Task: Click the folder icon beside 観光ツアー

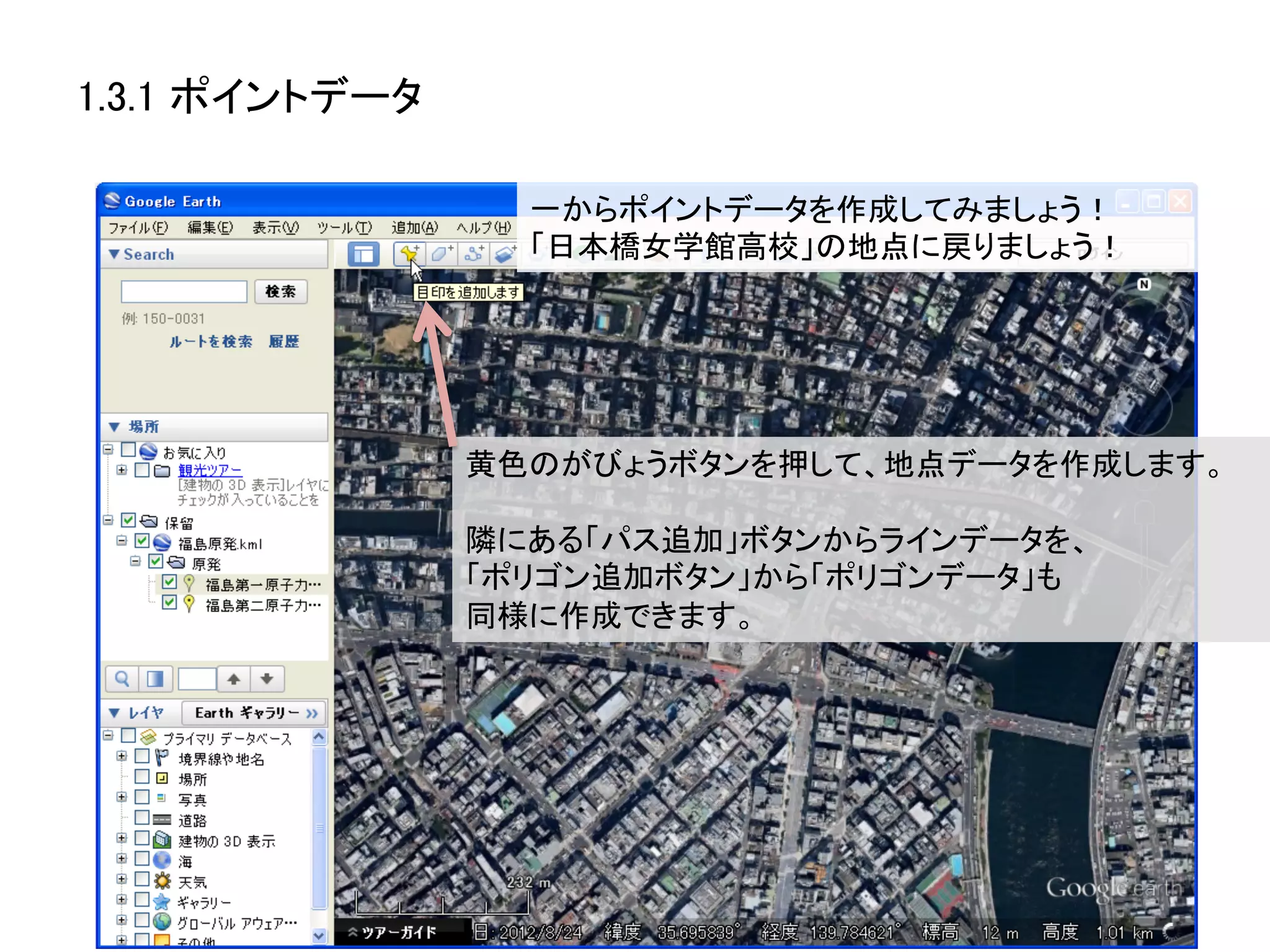Action: pyautogui.click(x=162, y=471)
